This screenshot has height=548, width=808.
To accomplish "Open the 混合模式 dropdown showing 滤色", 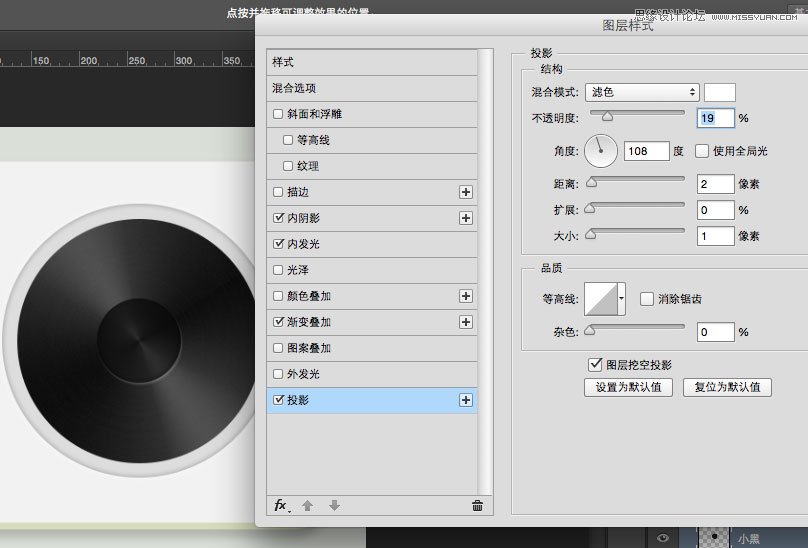I will [642, 92].
